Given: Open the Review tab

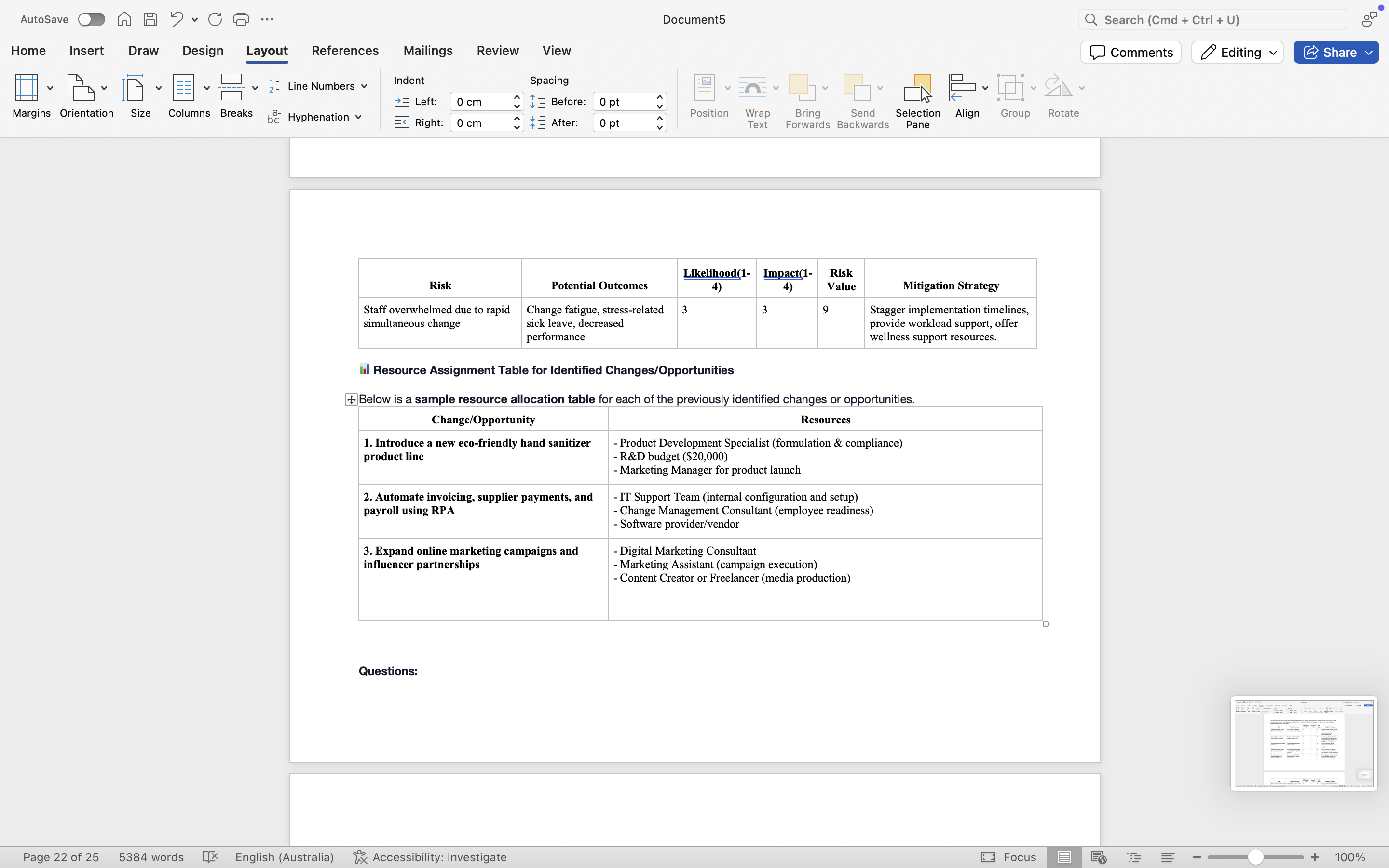Looking at the screenshot, I should pyautogui.click(x=498, y=51).
